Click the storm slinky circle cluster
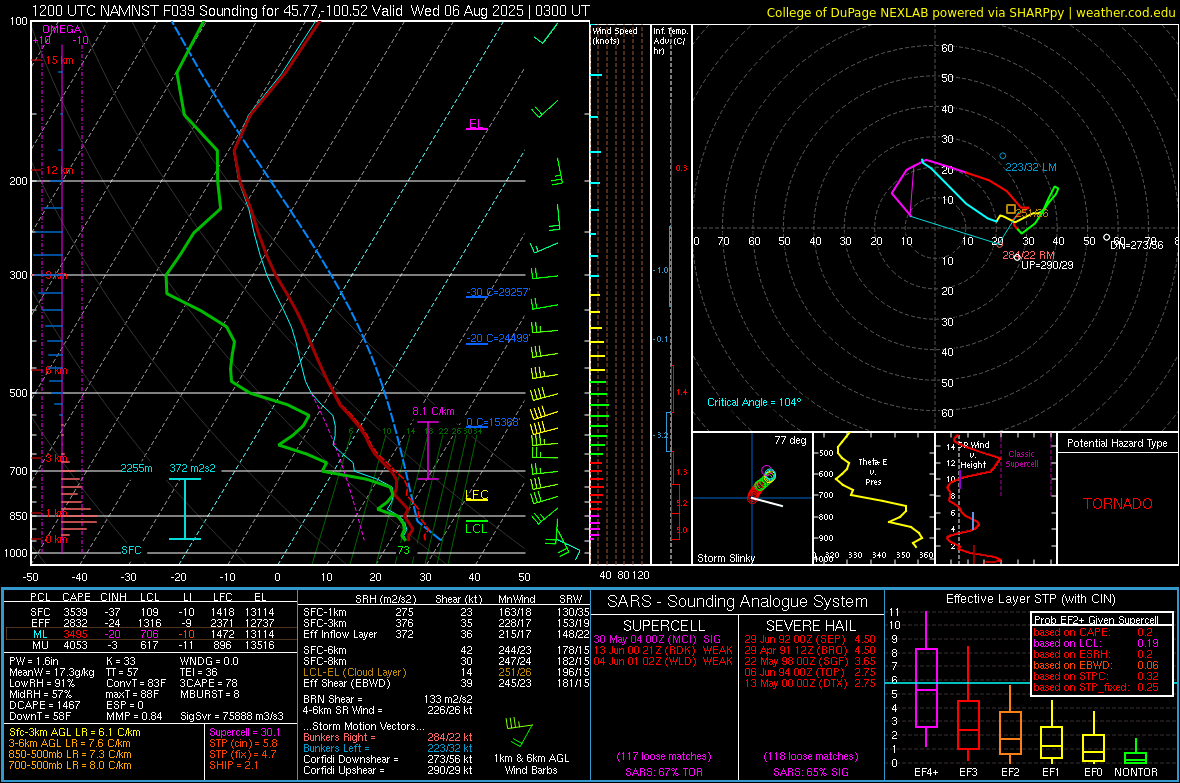Image resolution: width=1180 pixels, height=783 pixels. tap(763, 482)
